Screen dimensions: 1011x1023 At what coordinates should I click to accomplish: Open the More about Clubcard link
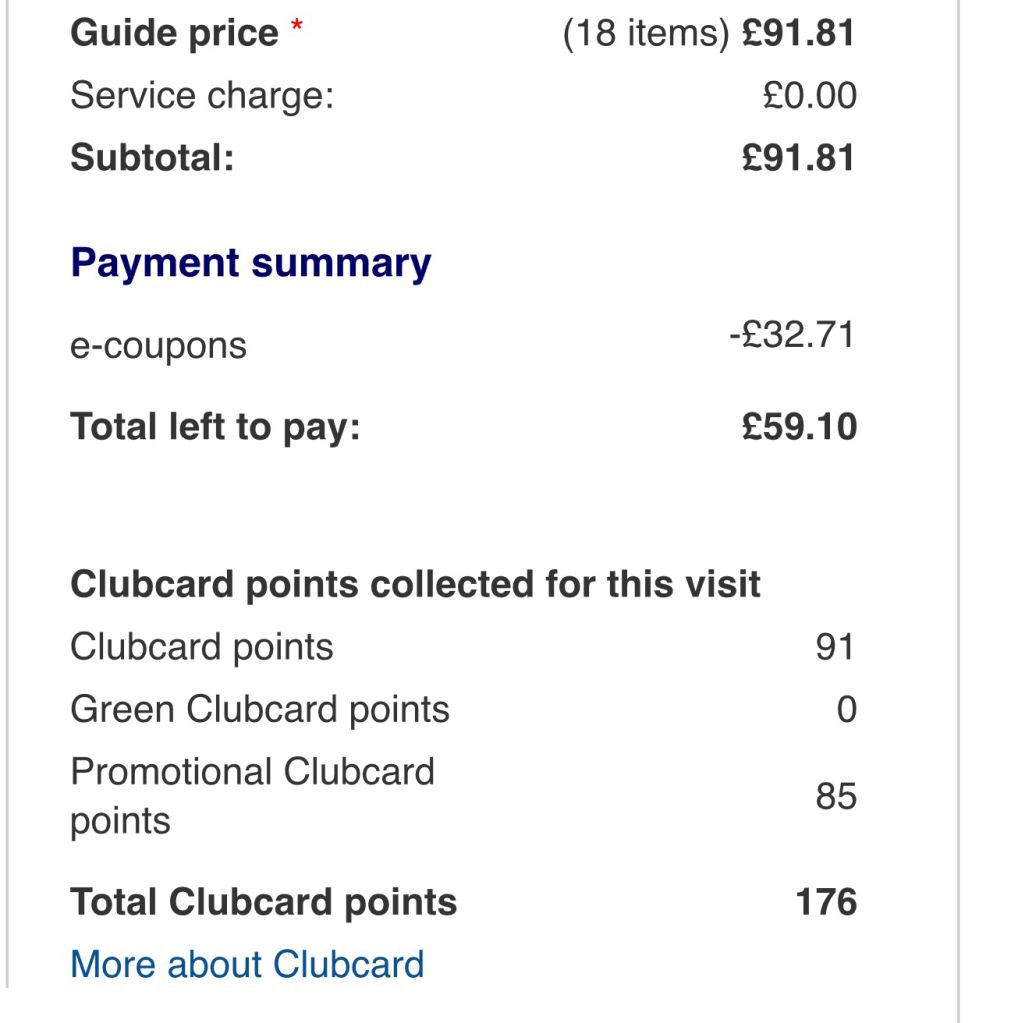[x=247, y=964]
